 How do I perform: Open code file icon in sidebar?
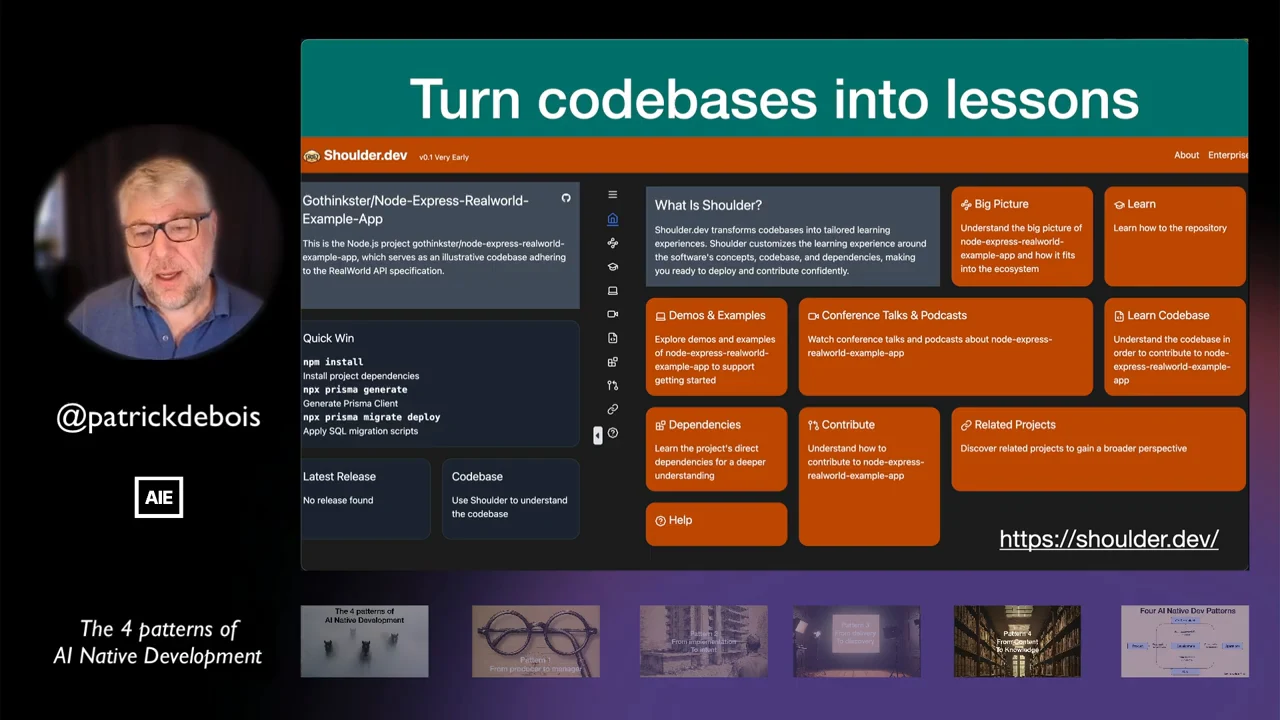tap(613, 338)
